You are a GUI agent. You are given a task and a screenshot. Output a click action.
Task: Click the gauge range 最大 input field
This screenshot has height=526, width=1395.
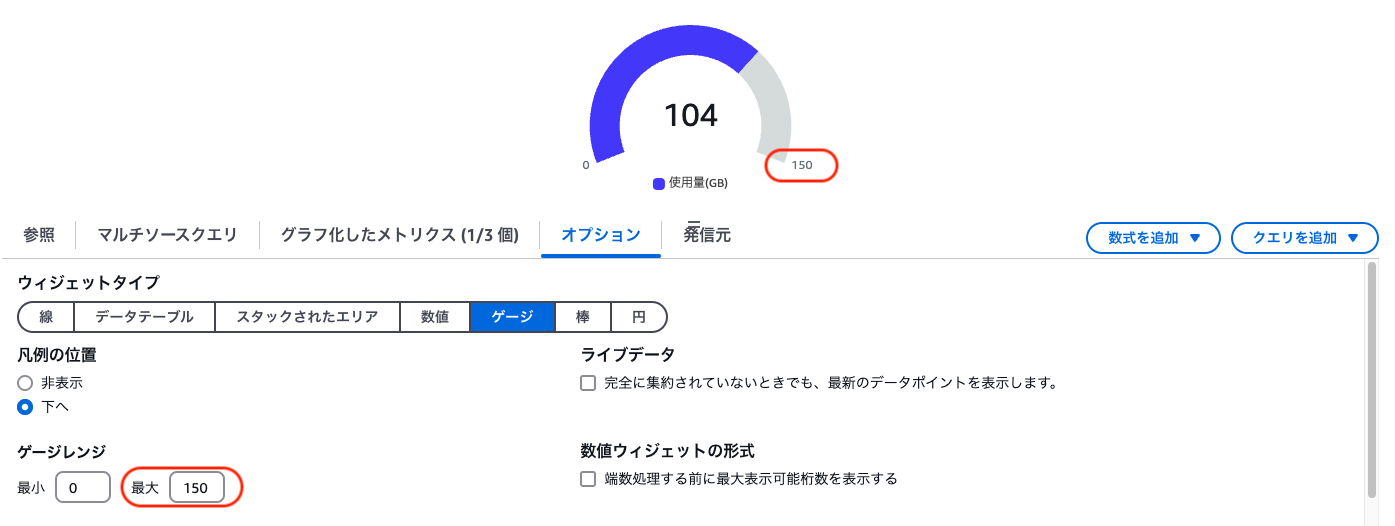pos(196,488)
